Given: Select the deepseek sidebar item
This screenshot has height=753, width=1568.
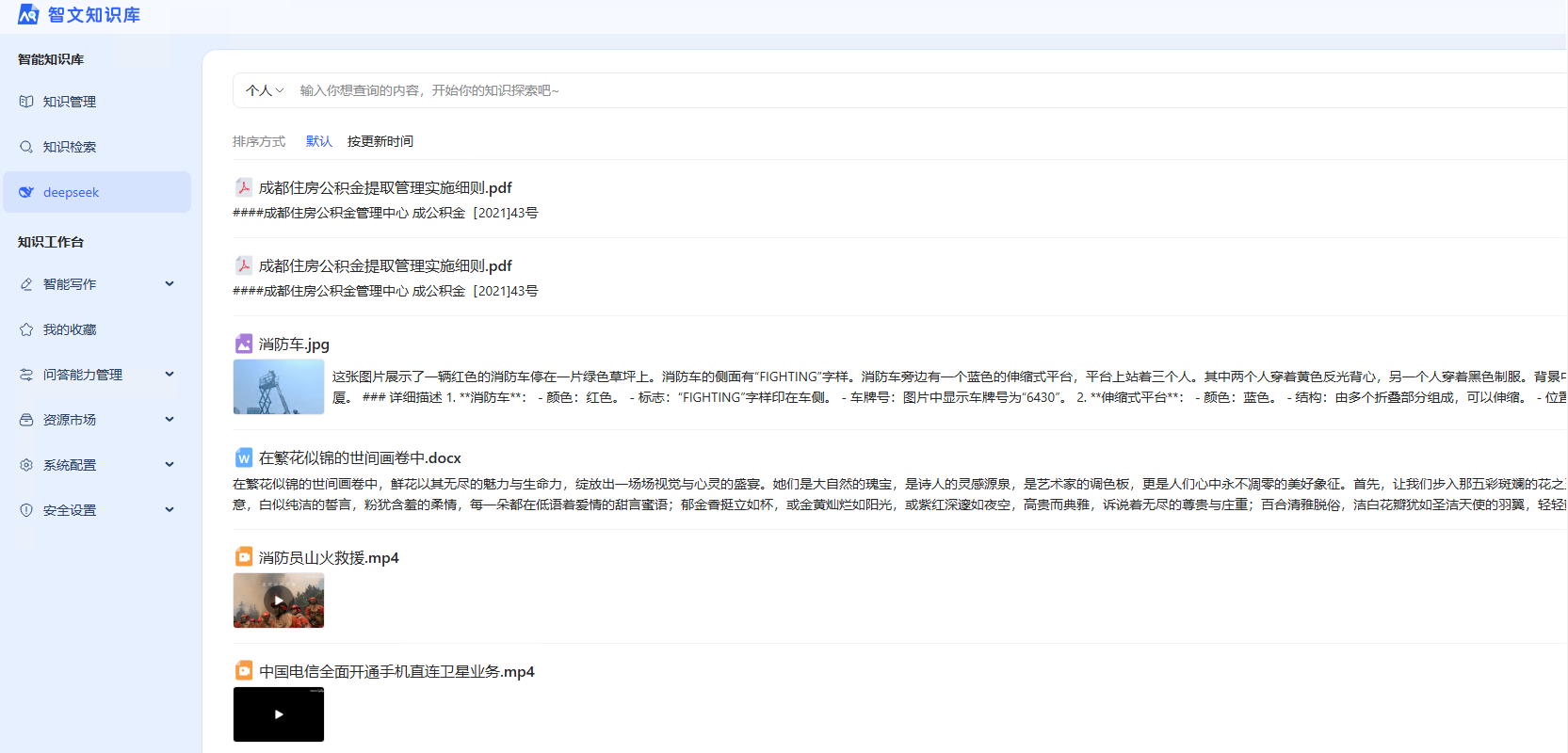Looking at the screenshot, I should [97, 192].
